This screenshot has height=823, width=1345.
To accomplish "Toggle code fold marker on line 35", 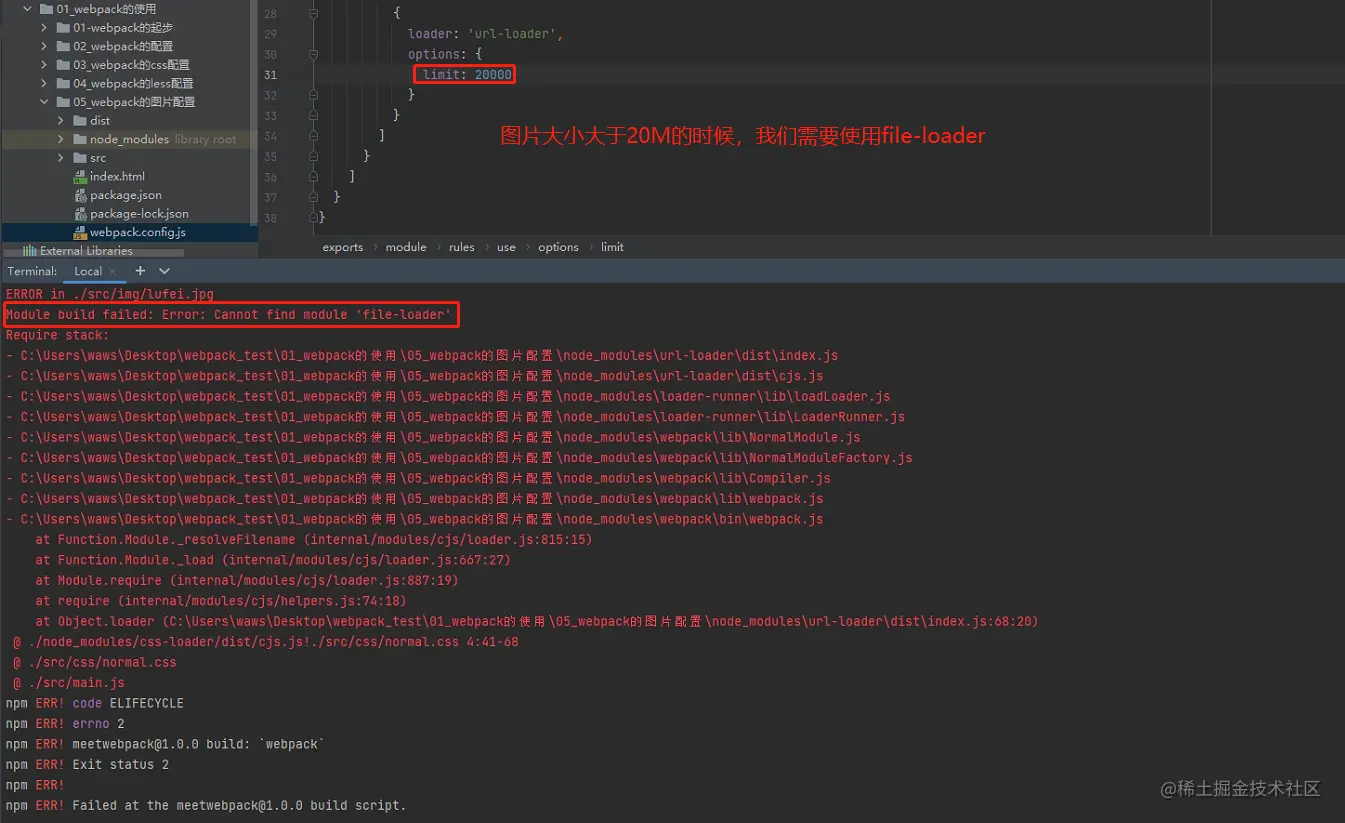I will click(x=313, y=156).
